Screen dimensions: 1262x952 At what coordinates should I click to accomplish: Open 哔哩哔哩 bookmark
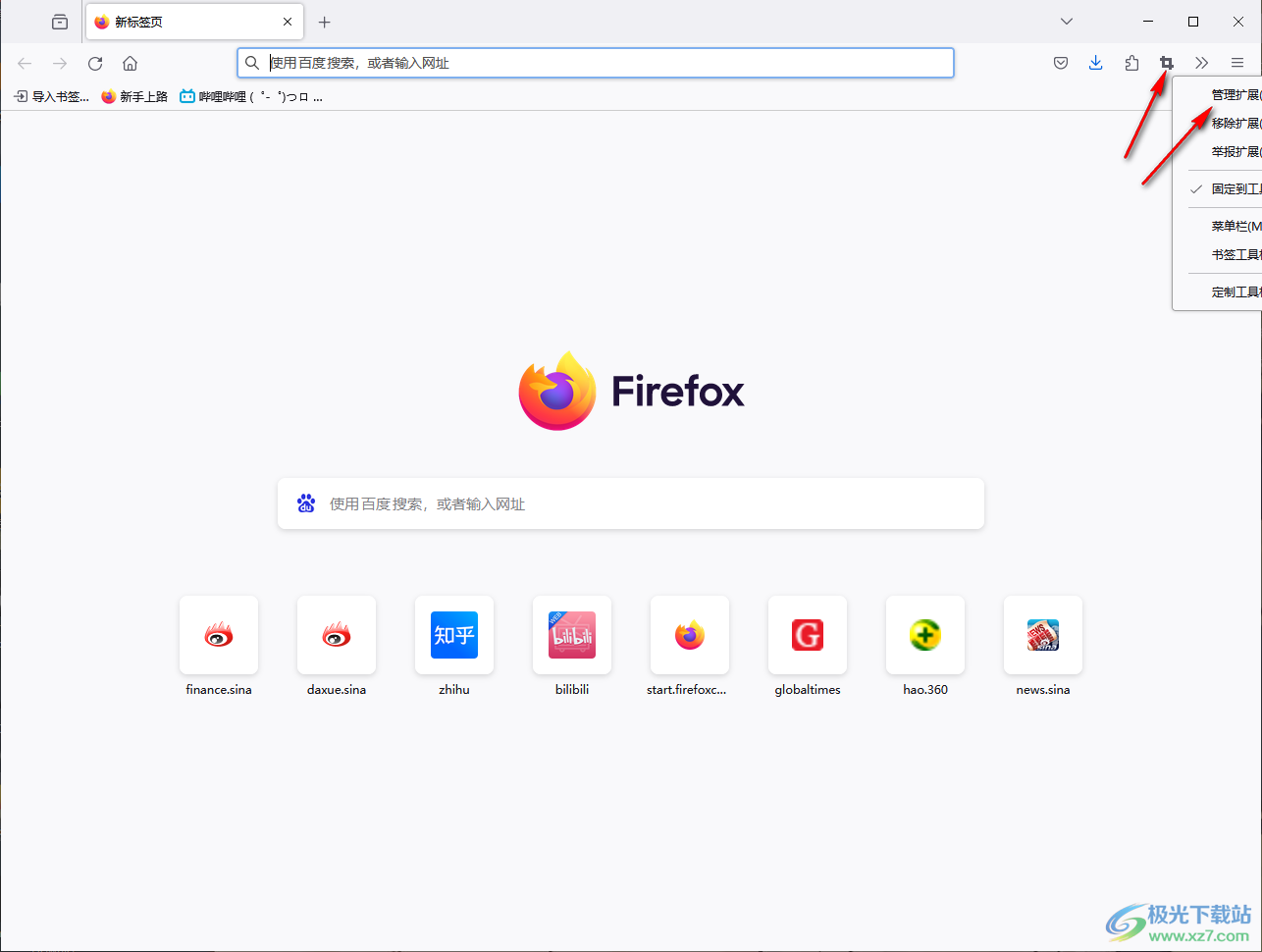coord(251,96)
